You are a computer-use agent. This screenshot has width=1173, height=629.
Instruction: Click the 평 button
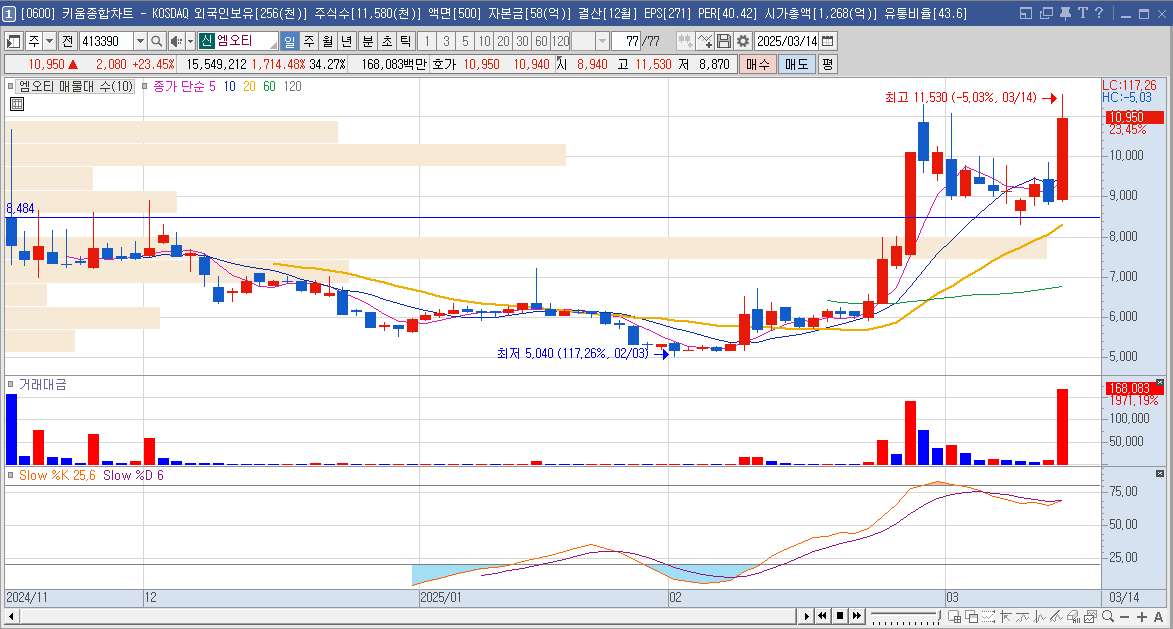[827, 64]
